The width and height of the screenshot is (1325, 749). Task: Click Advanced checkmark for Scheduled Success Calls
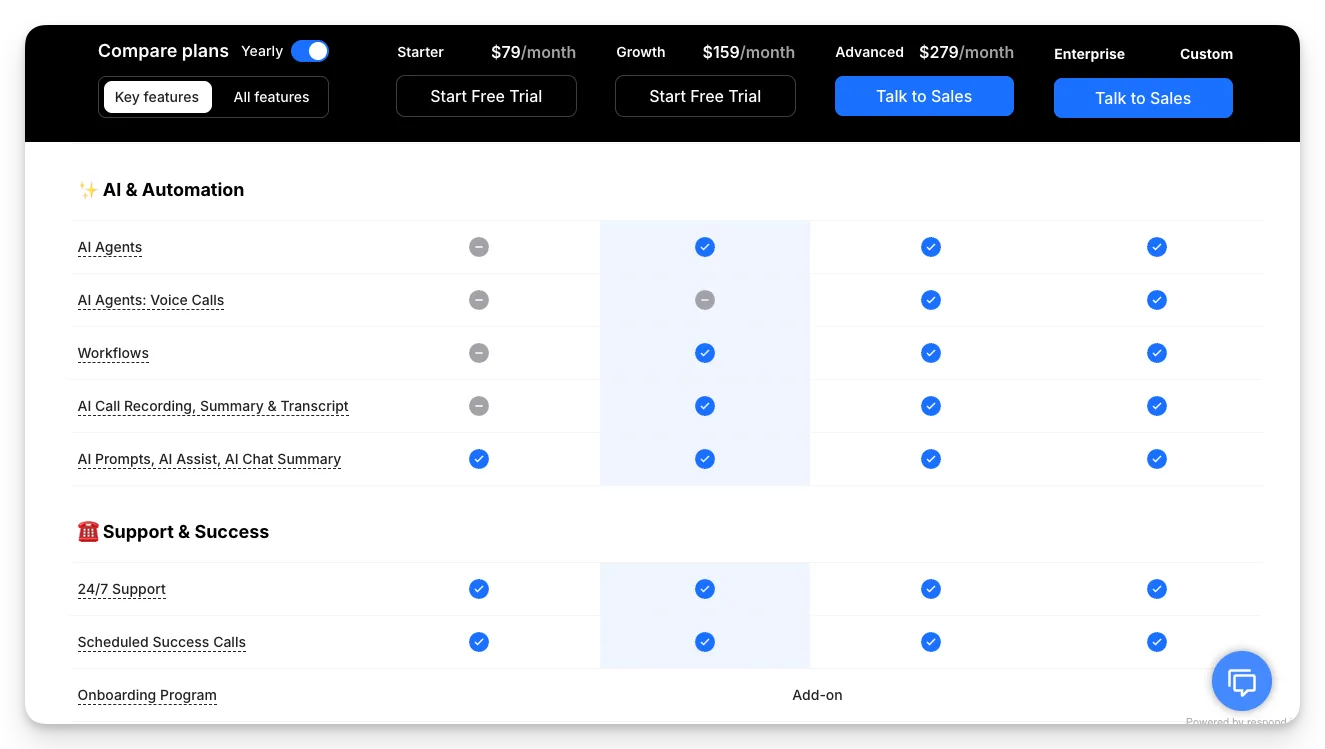931,642
